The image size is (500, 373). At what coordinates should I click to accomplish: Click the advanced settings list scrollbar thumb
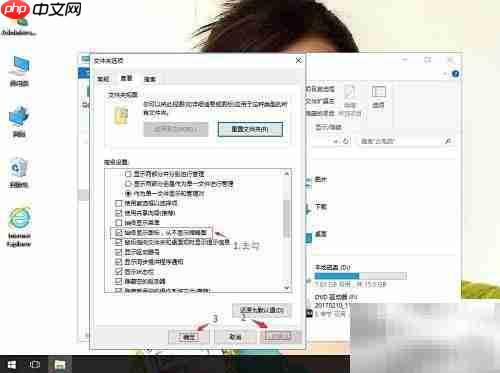[x=287, y=218]
